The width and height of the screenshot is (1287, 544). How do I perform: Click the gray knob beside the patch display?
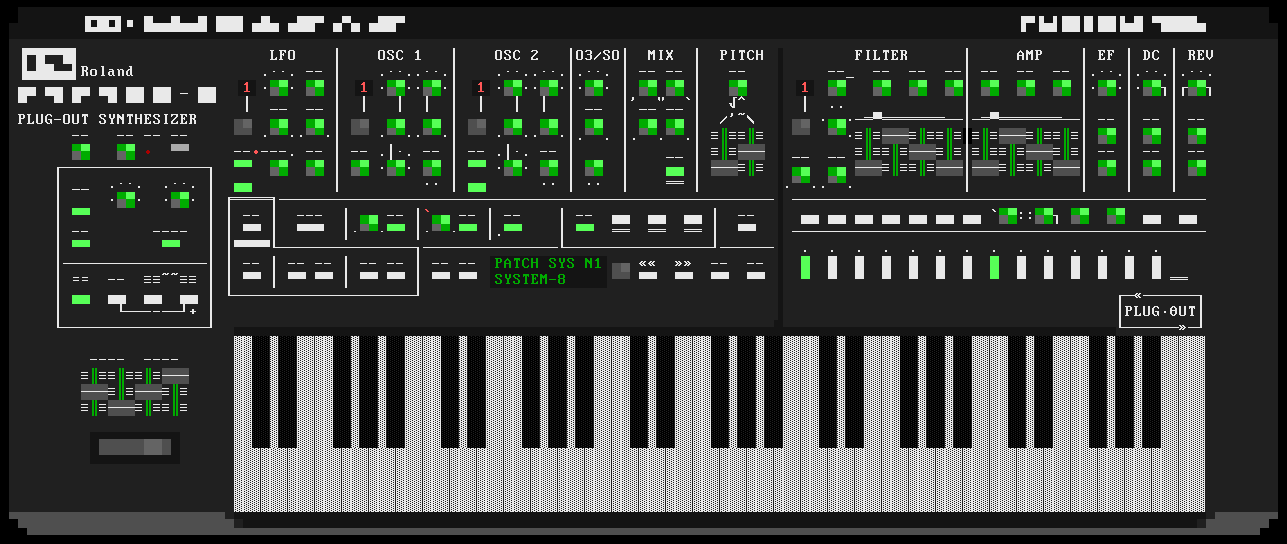(x=621, y=271)
